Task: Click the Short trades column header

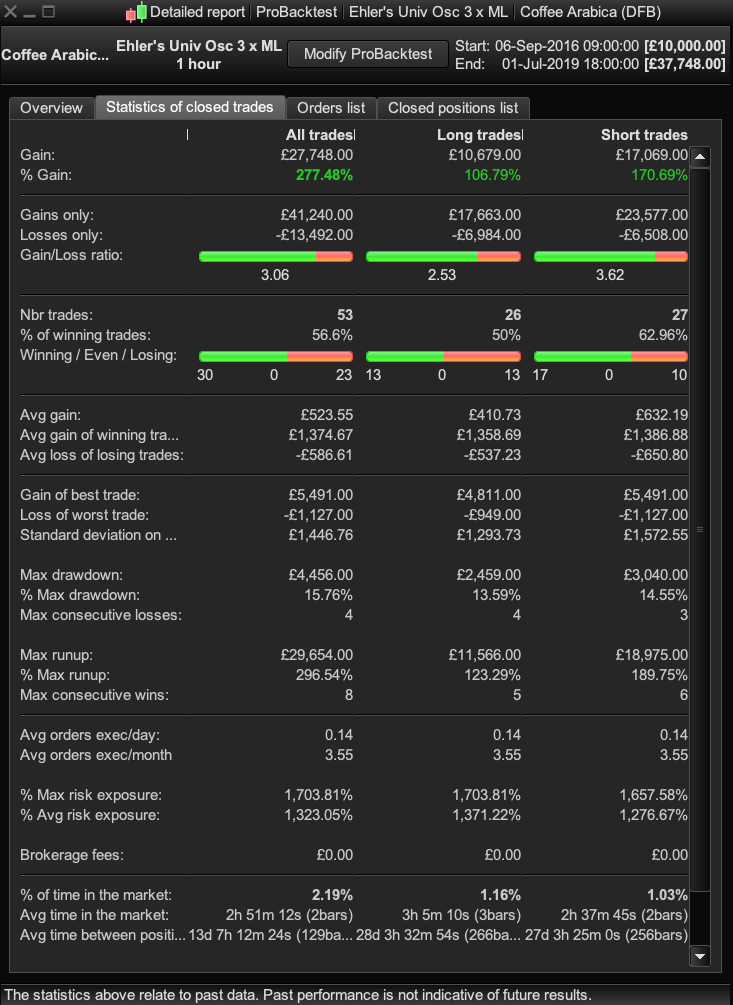Action: pos(644,135)
